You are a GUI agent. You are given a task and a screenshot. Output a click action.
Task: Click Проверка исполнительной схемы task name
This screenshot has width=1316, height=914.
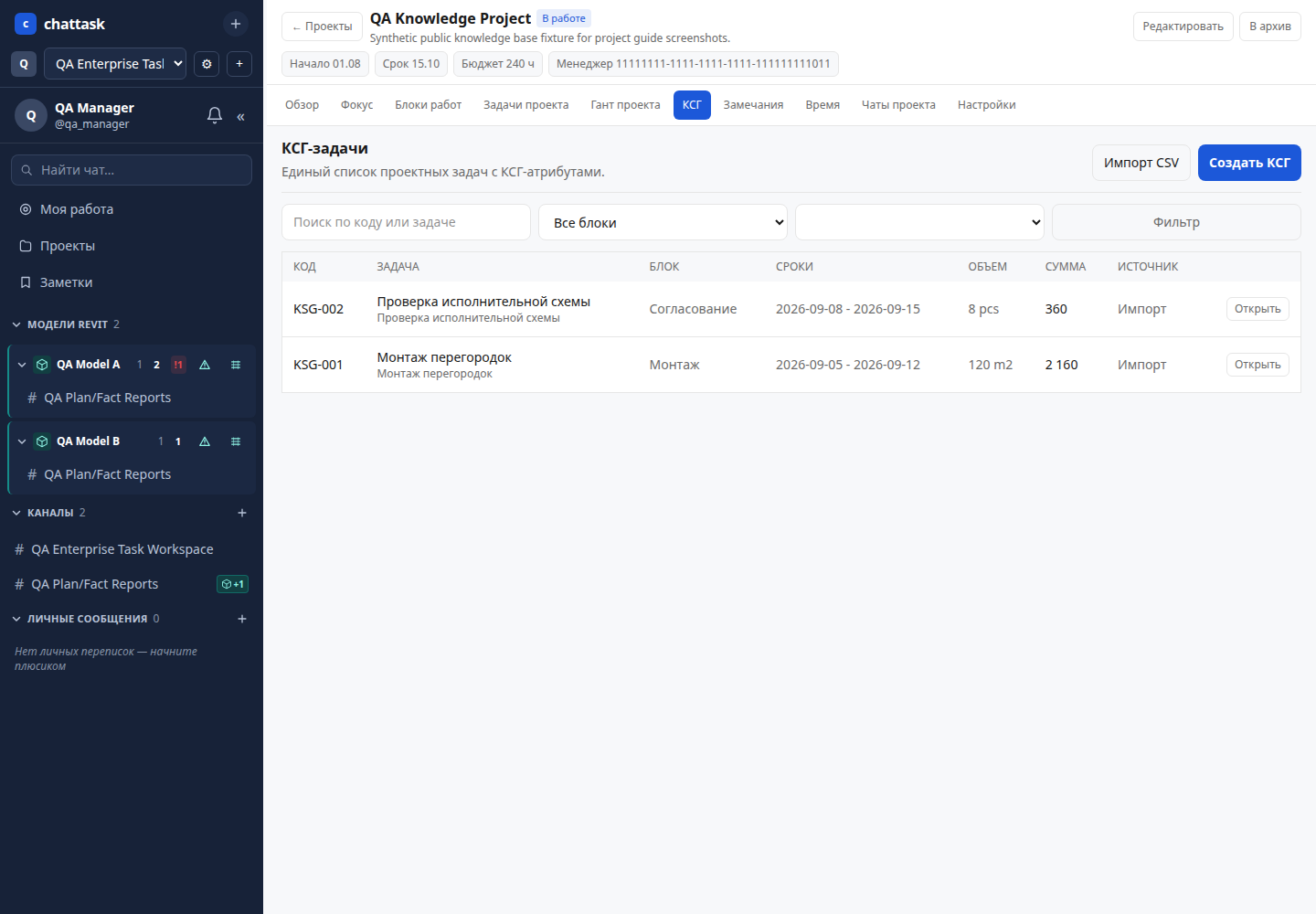(x=483, y=302)
